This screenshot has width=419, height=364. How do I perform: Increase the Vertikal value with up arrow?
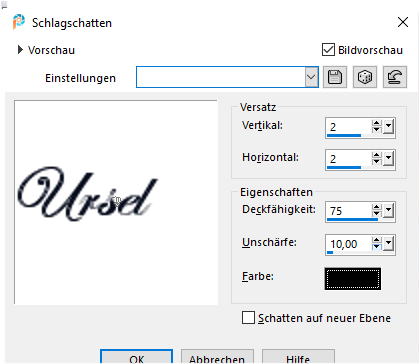(x=377, y=123)
